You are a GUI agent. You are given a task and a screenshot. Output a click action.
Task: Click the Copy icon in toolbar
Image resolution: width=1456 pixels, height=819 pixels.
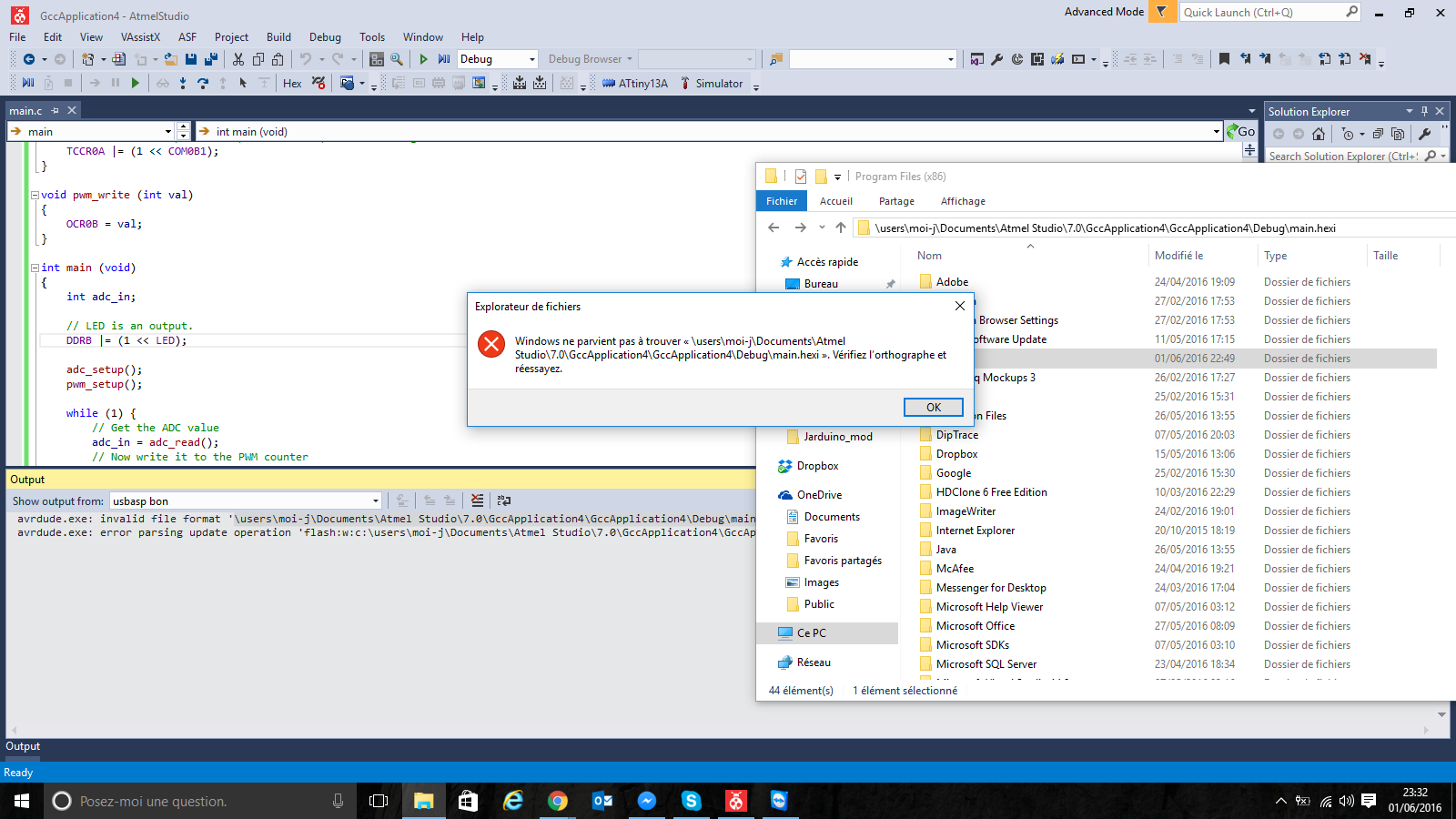click(258, 59)
